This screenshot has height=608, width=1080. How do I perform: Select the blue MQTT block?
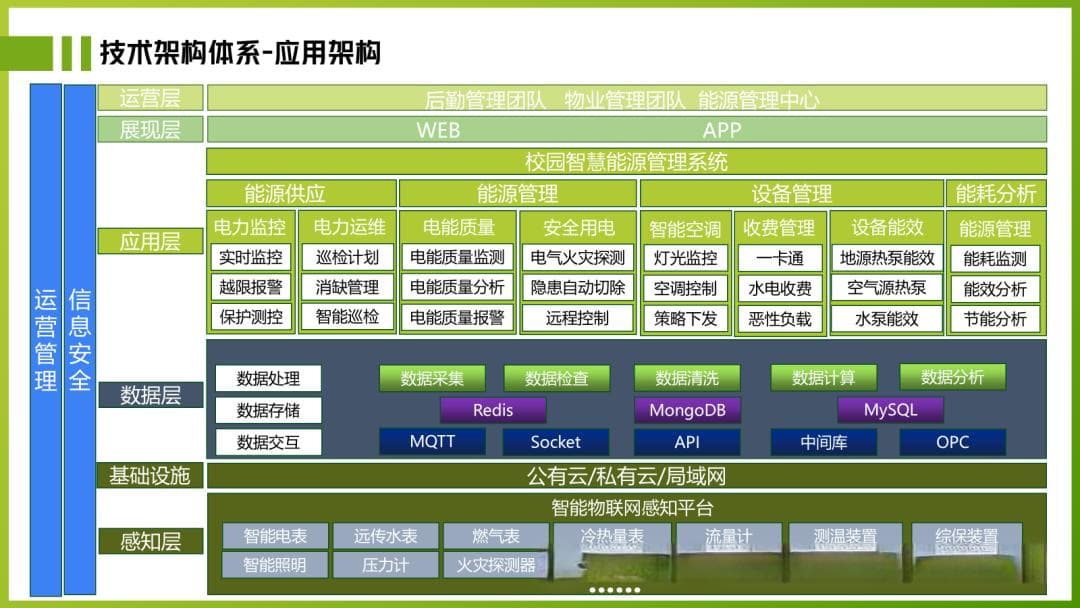click(432, 441)
